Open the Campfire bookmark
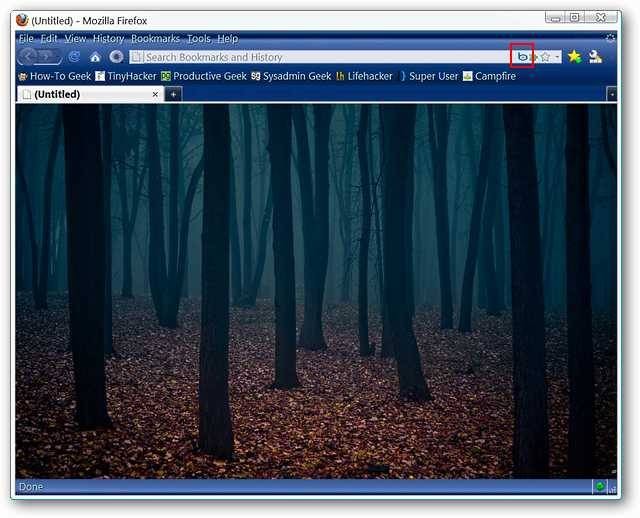 [489, 76]
